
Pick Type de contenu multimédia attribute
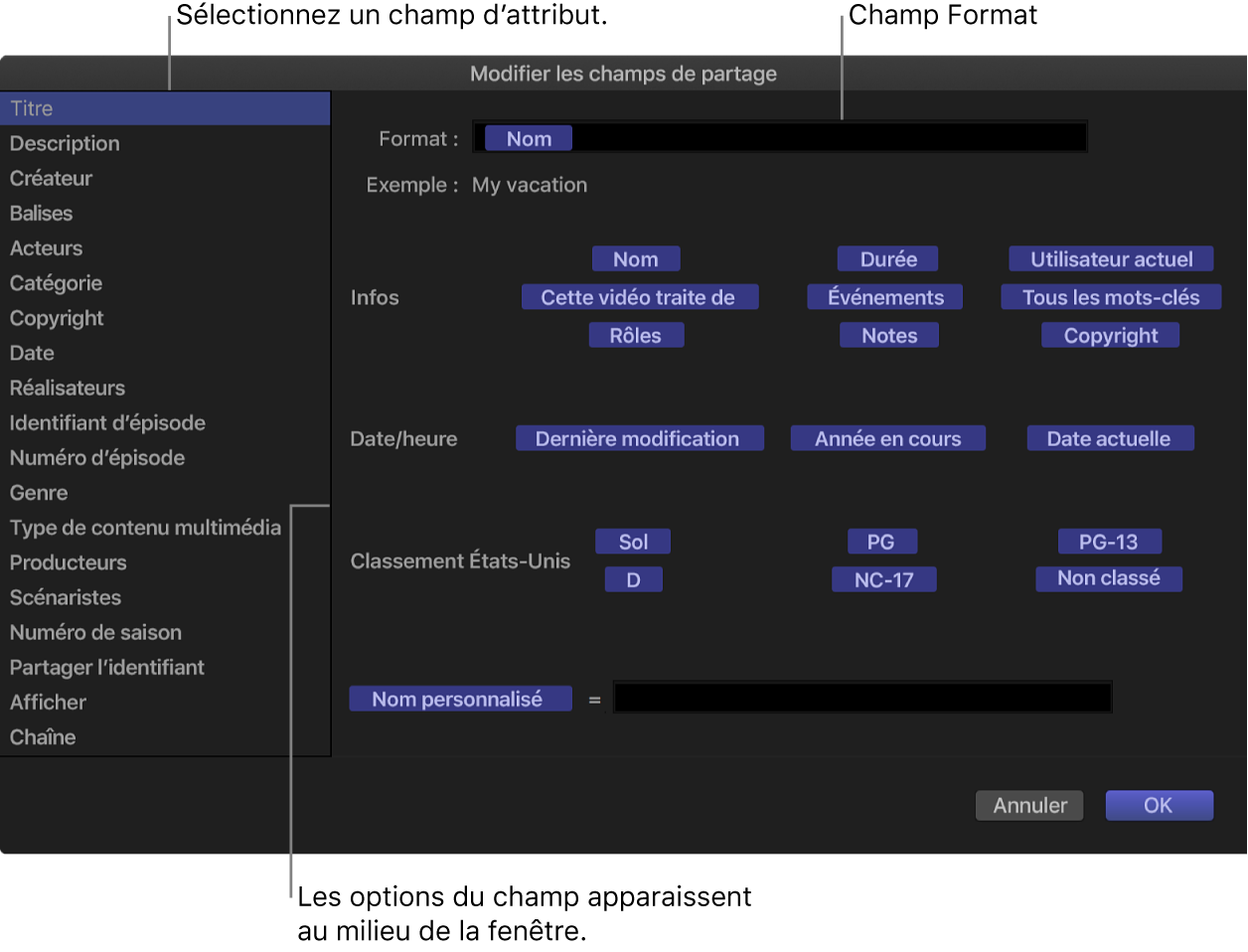(x=145, y=528)
